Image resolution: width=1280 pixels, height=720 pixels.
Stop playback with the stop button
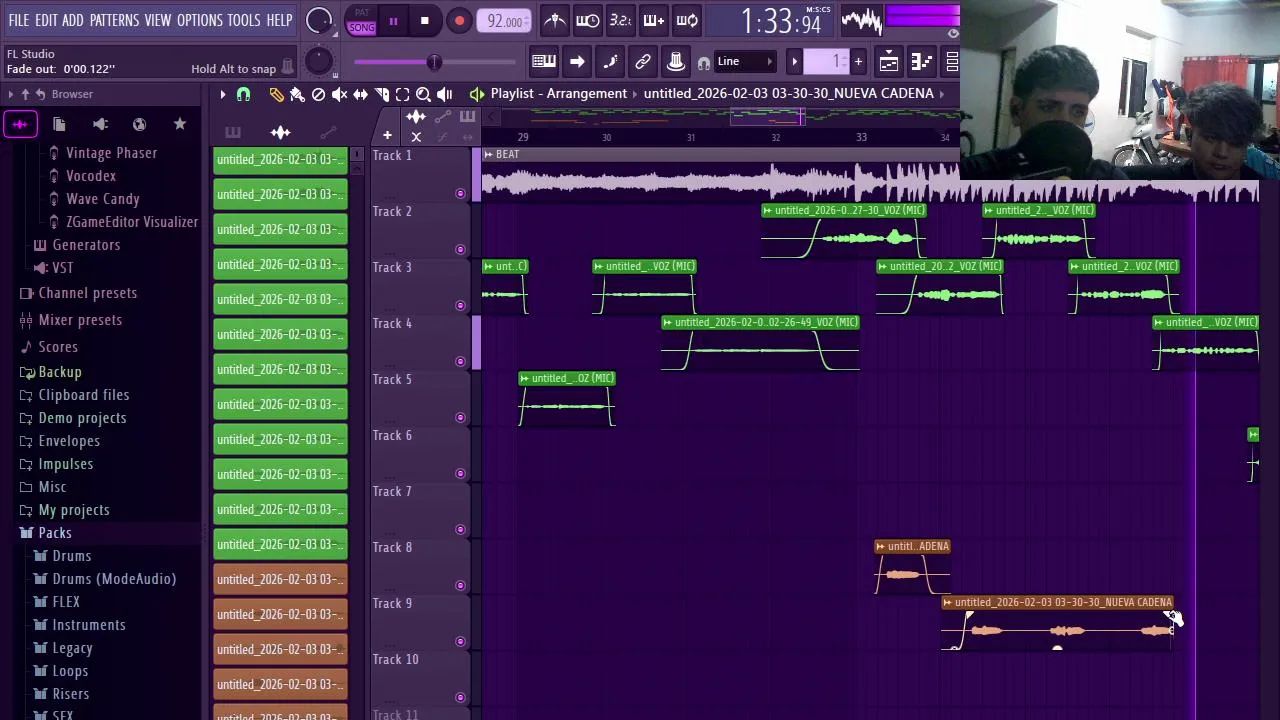click(424, 21)
